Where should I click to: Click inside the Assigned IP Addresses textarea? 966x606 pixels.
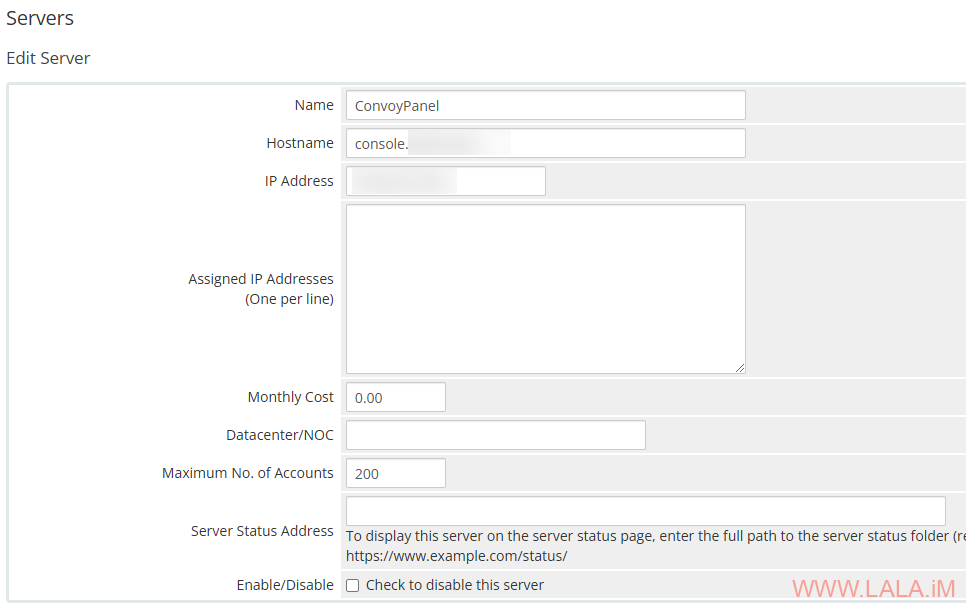pos(545,288)
